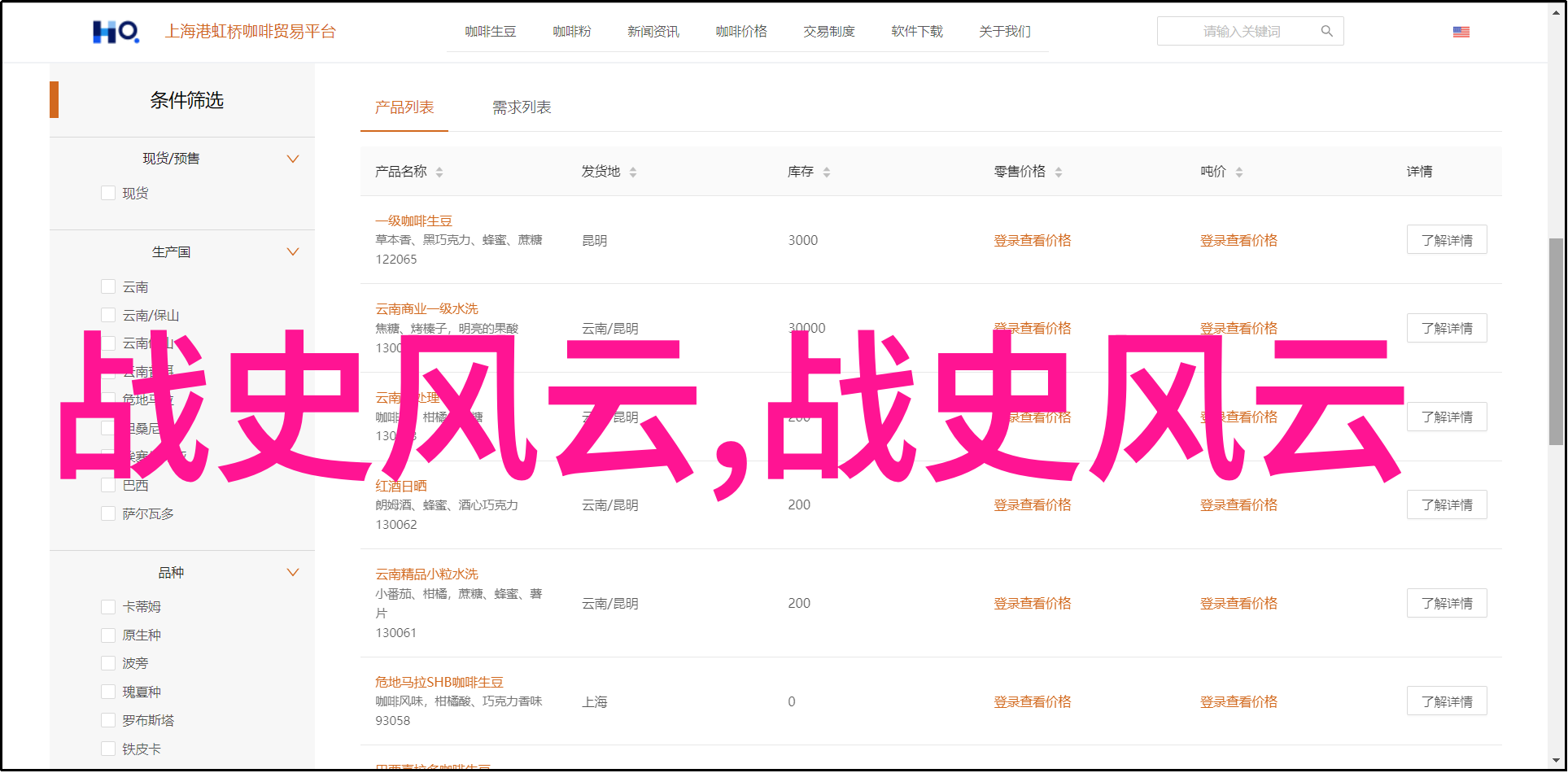Enable the 萨尔瓦多 country checkbox
The image size is (1568, 773).
(108, 513)
